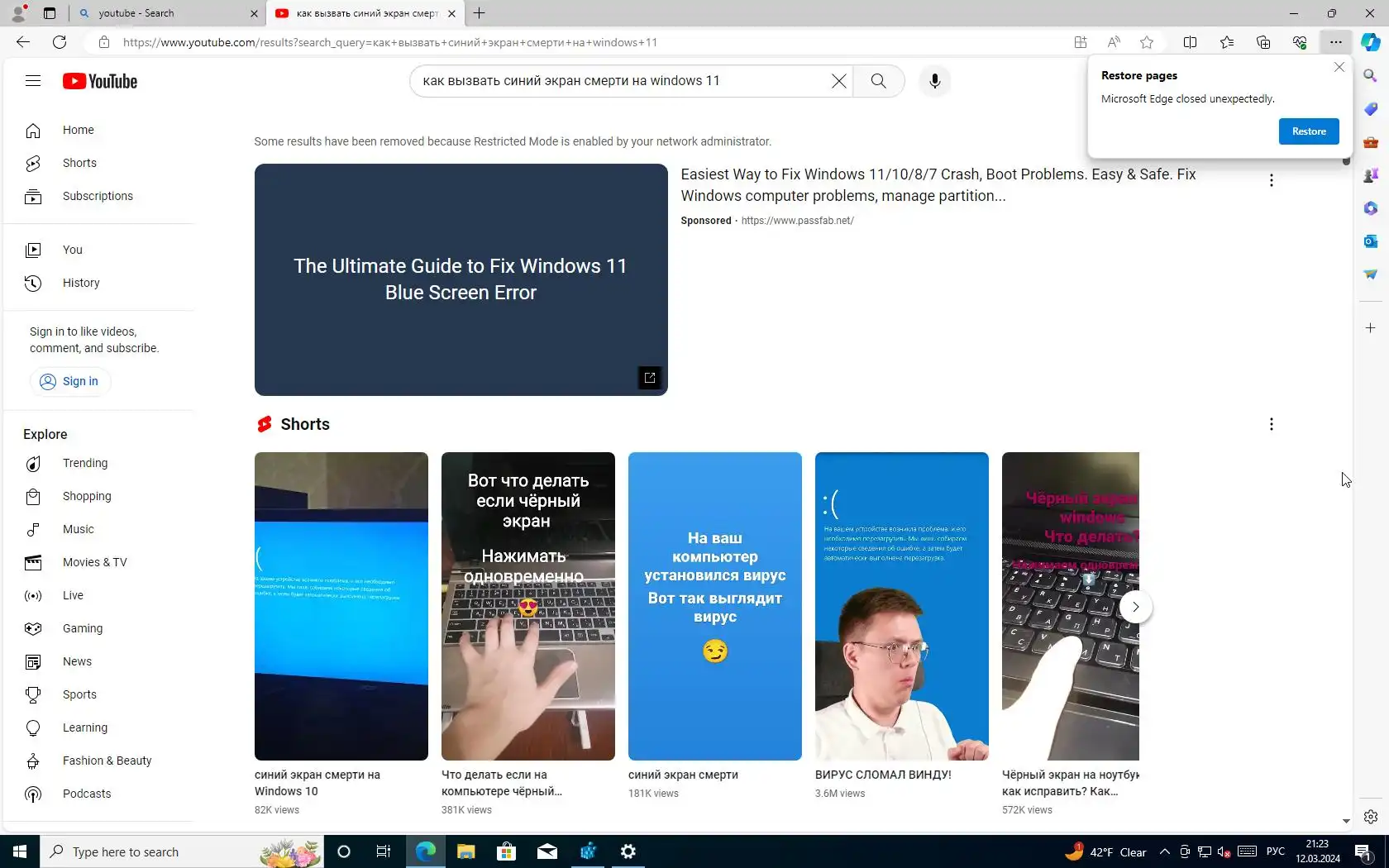Click the Sign in button
The image size is (1389, 868).
pyautogui.click(x=69, y=381)
